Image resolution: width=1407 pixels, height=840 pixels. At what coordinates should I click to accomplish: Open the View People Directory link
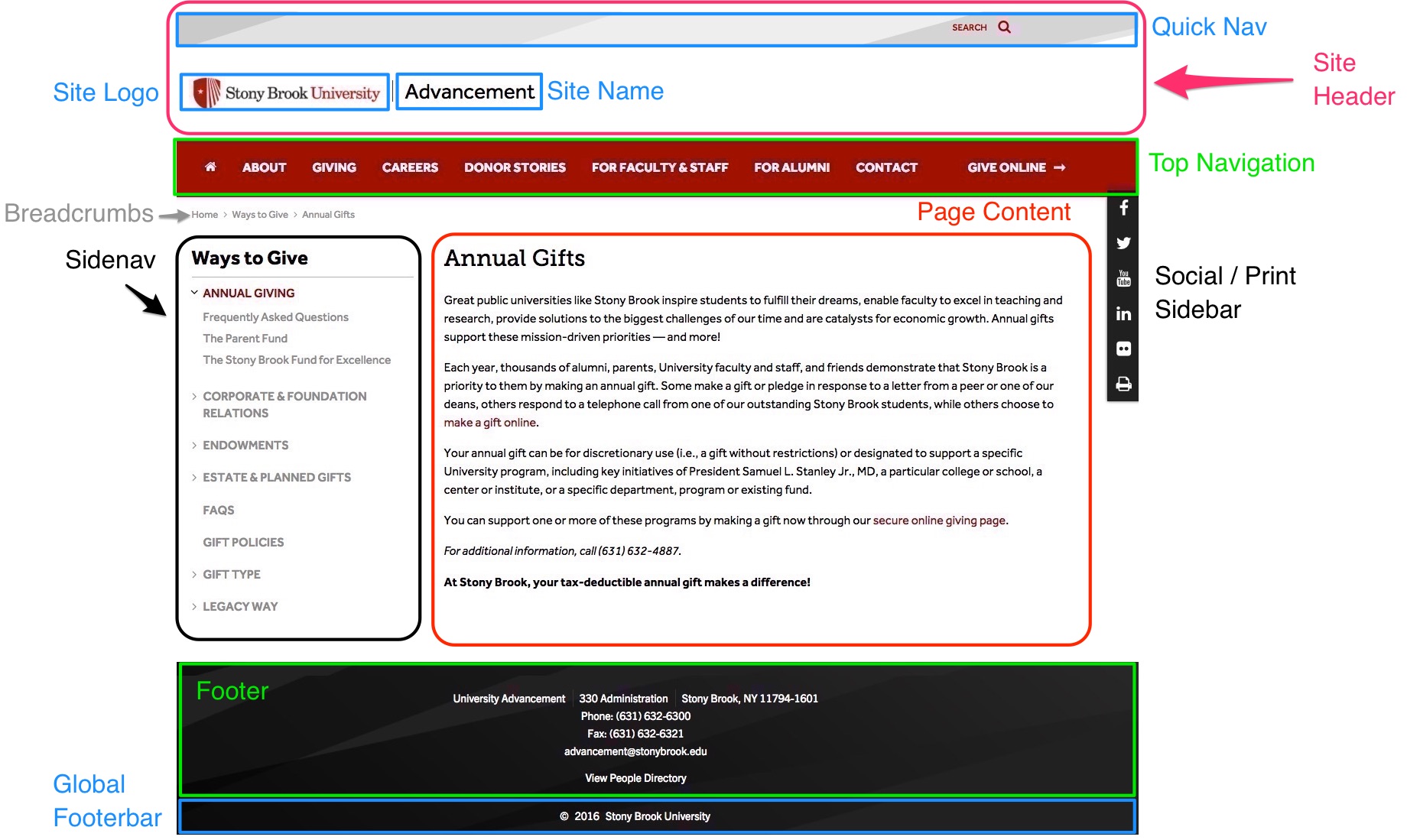635,778
